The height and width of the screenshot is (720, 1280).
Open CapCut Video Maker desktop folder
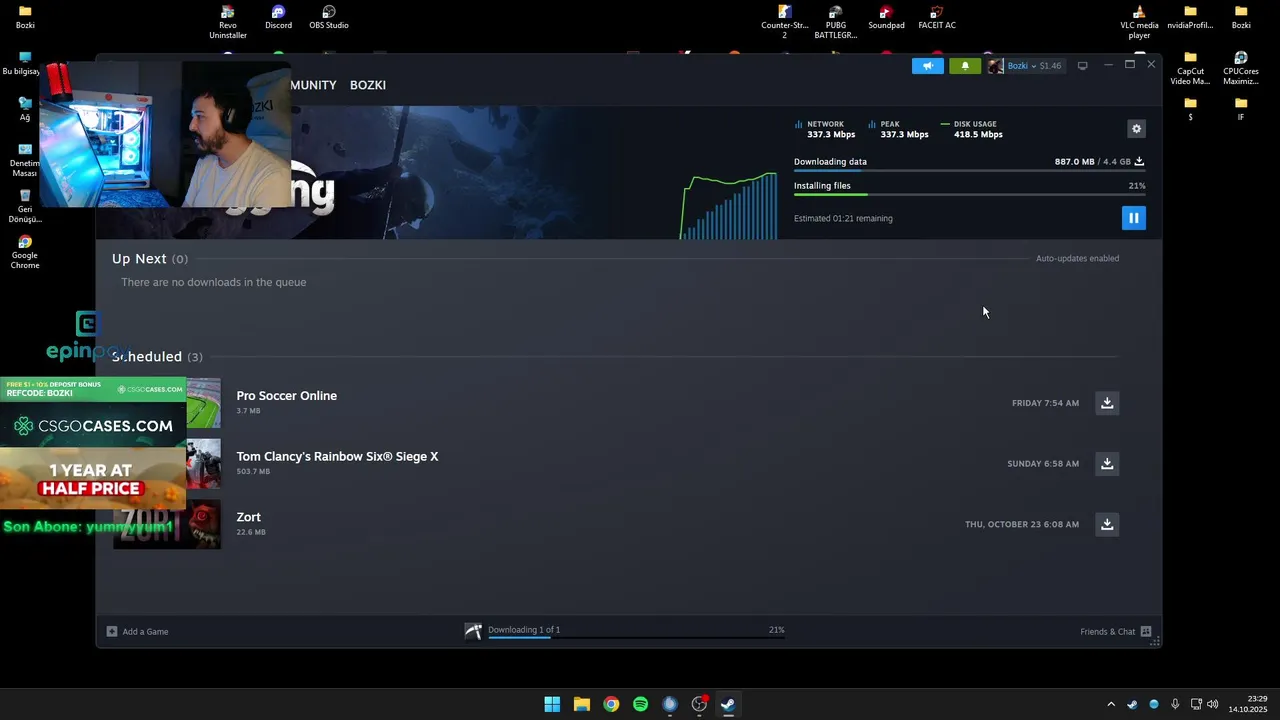click(1190, 69)
